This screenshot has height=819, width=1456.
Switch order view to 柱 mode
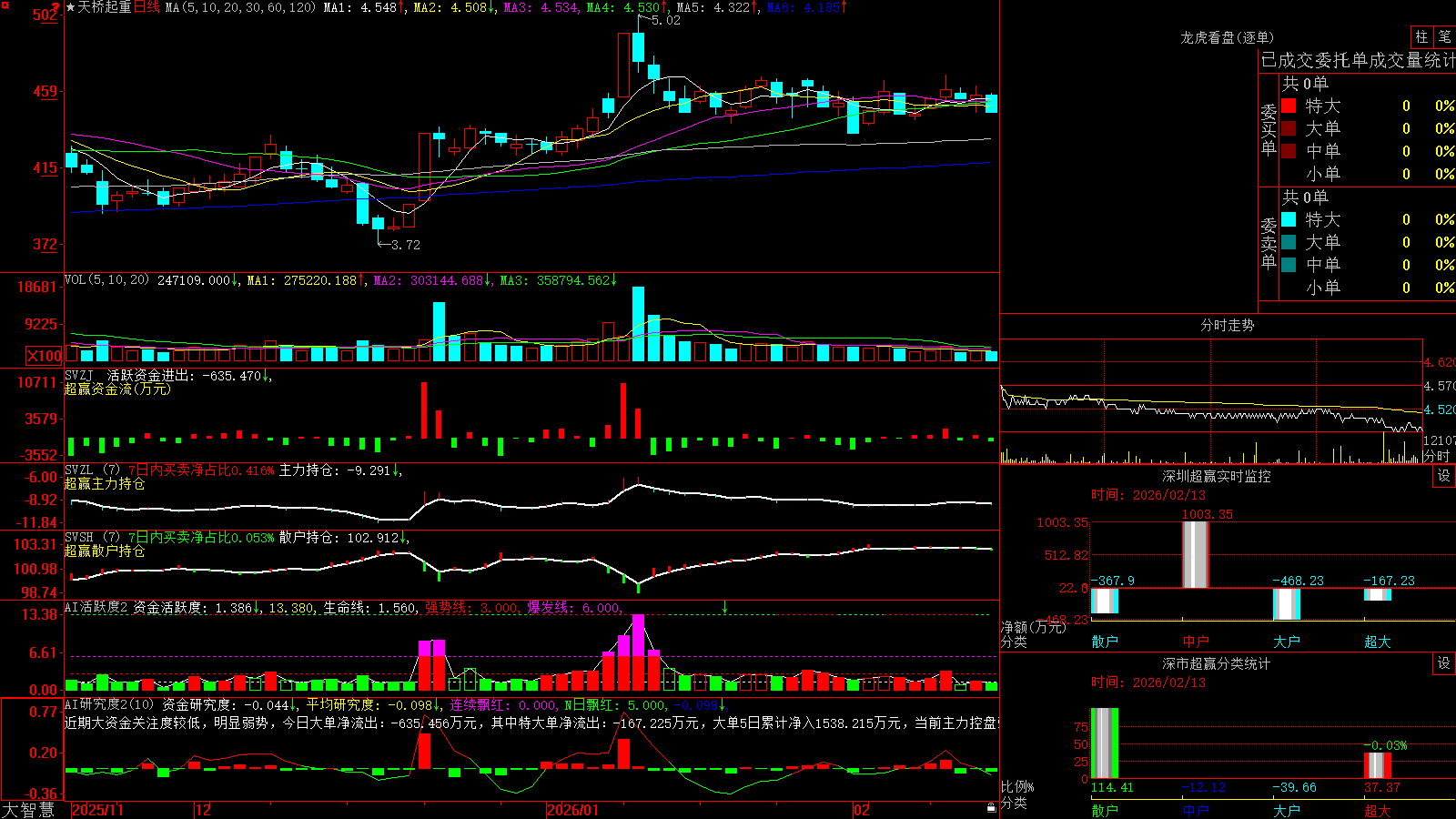click(x=1421, y=36)
